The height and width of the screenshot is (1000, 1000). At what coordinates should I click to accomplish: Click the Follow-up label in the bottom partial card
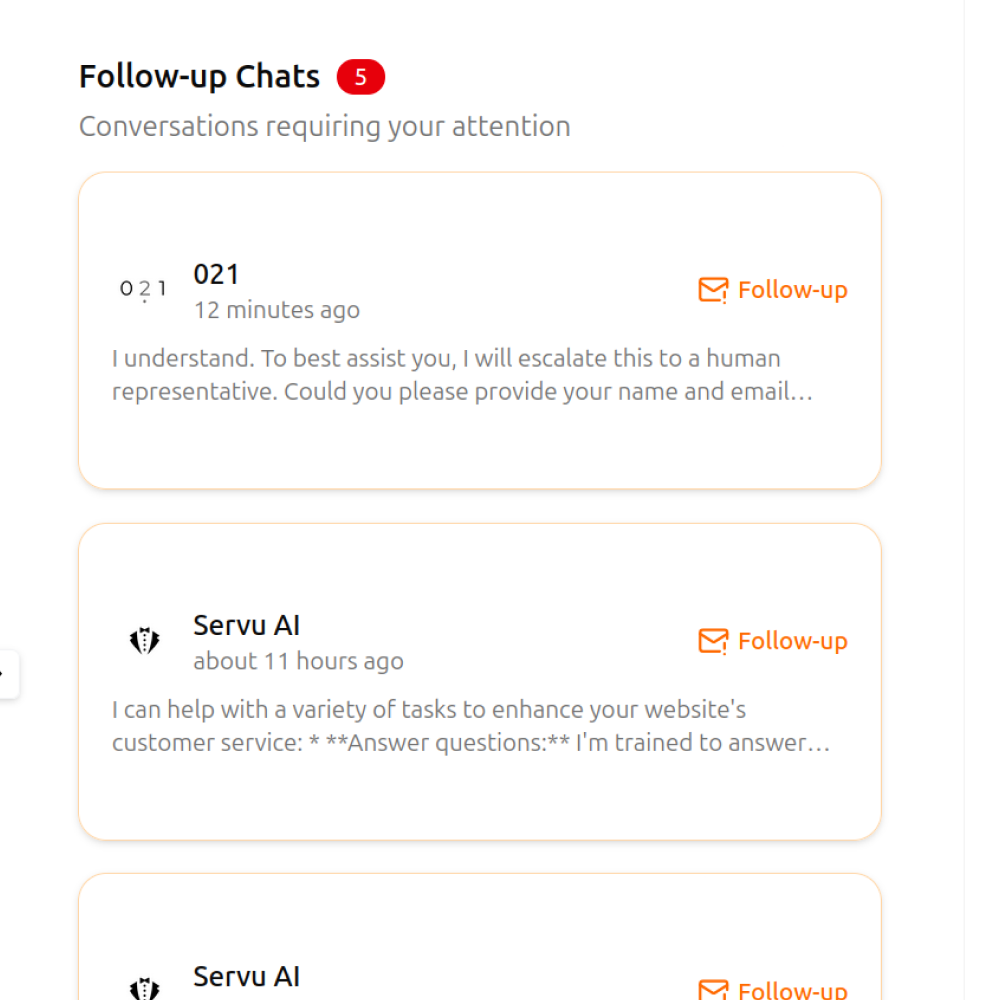pos(792,990)
